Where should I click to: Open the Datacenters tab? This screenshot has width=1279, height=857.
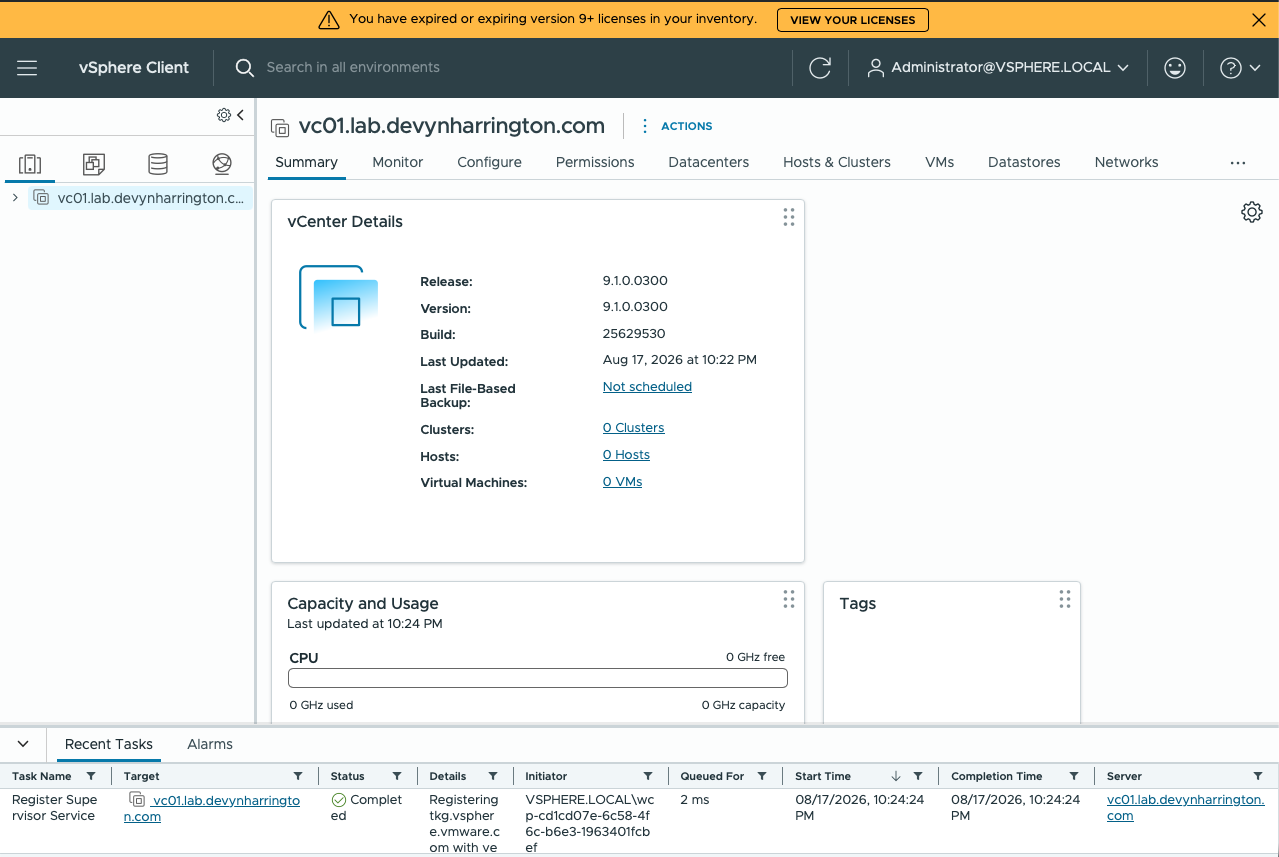point(709,162)
